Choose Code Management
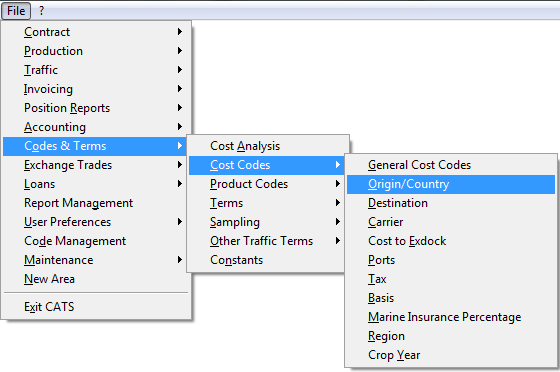This screenshot has height=372, width=560. click(95, 241)
